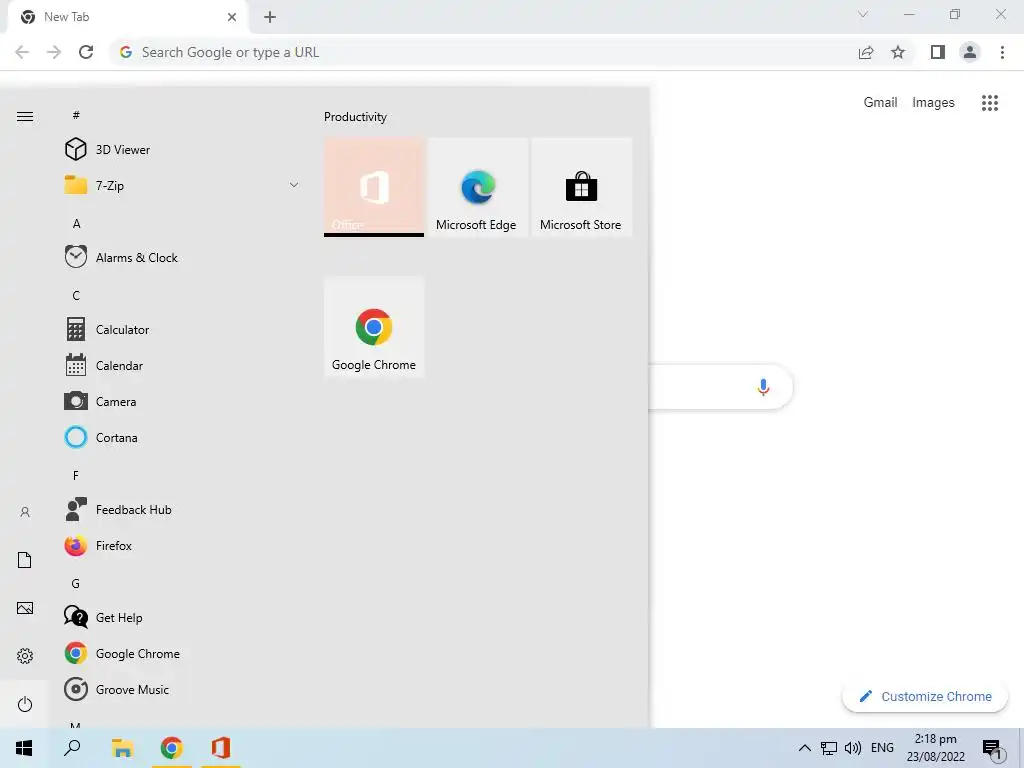Open the tab search dropdown arrow
This screenshot has height=768, width=1024.
pos(863,14)
